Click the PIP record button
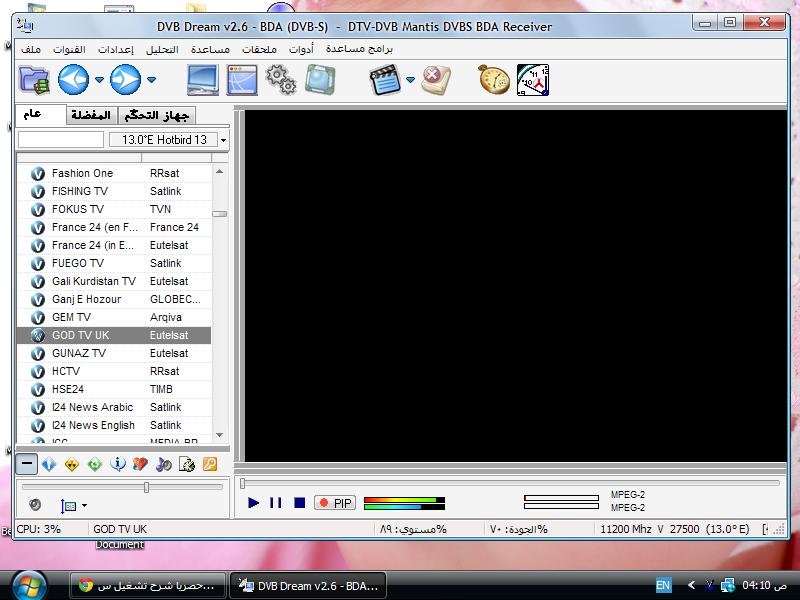Viewport: 800px width, 600px height. click(335, 503)
